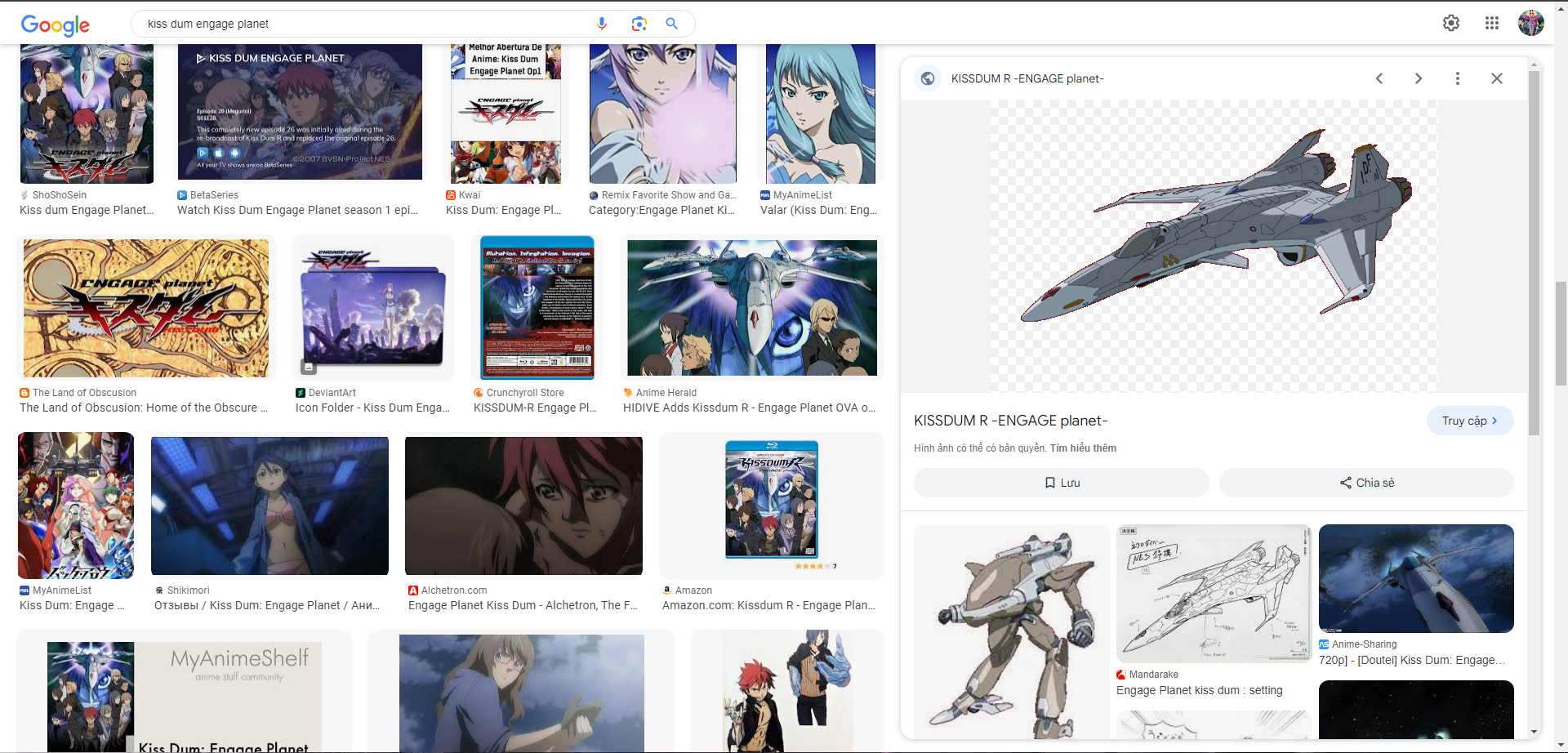
Task: Click the Engage Planet Kiss Dum - Alchetron title
Action: (x=523, y=605)
